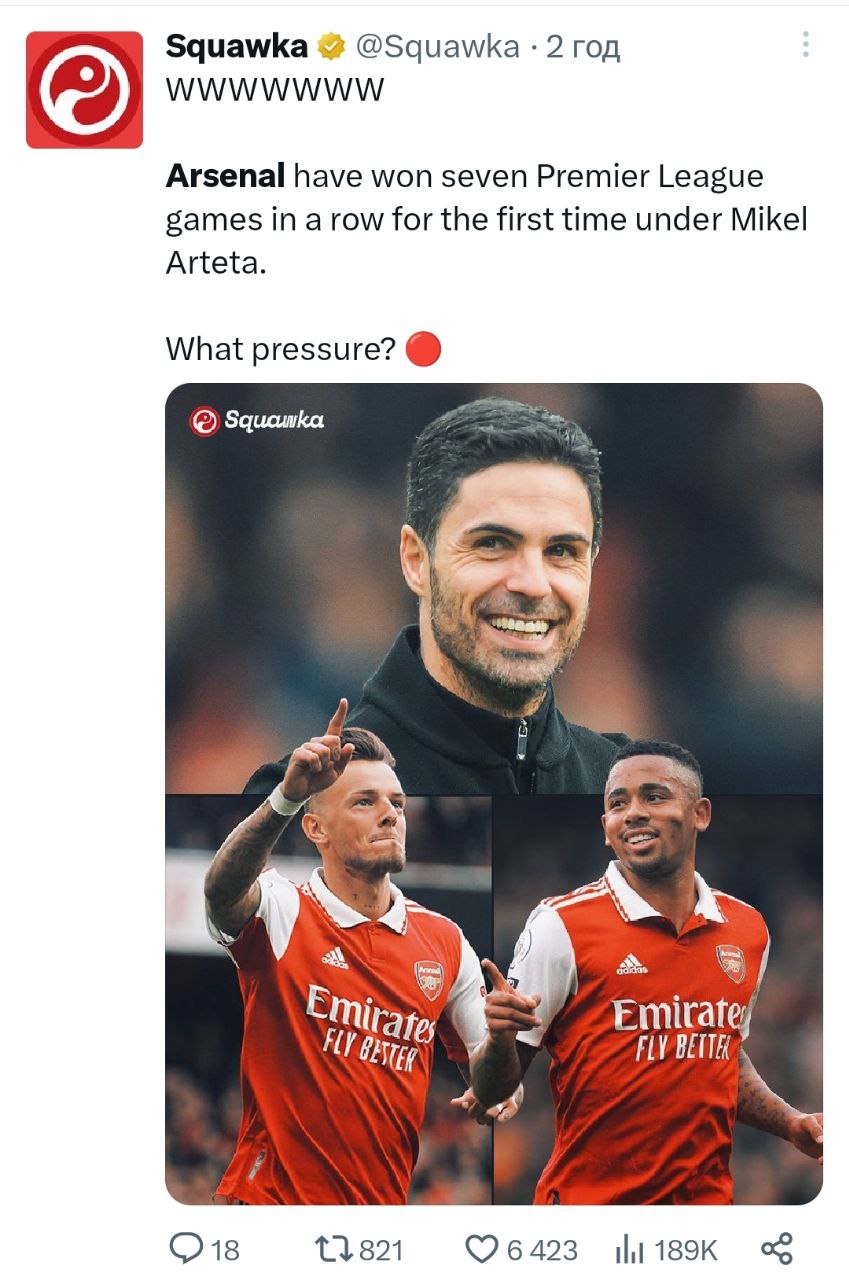Retweet the post using the retweet icon
This screenshot has width=849, height=1280.
coord(333,1247)
